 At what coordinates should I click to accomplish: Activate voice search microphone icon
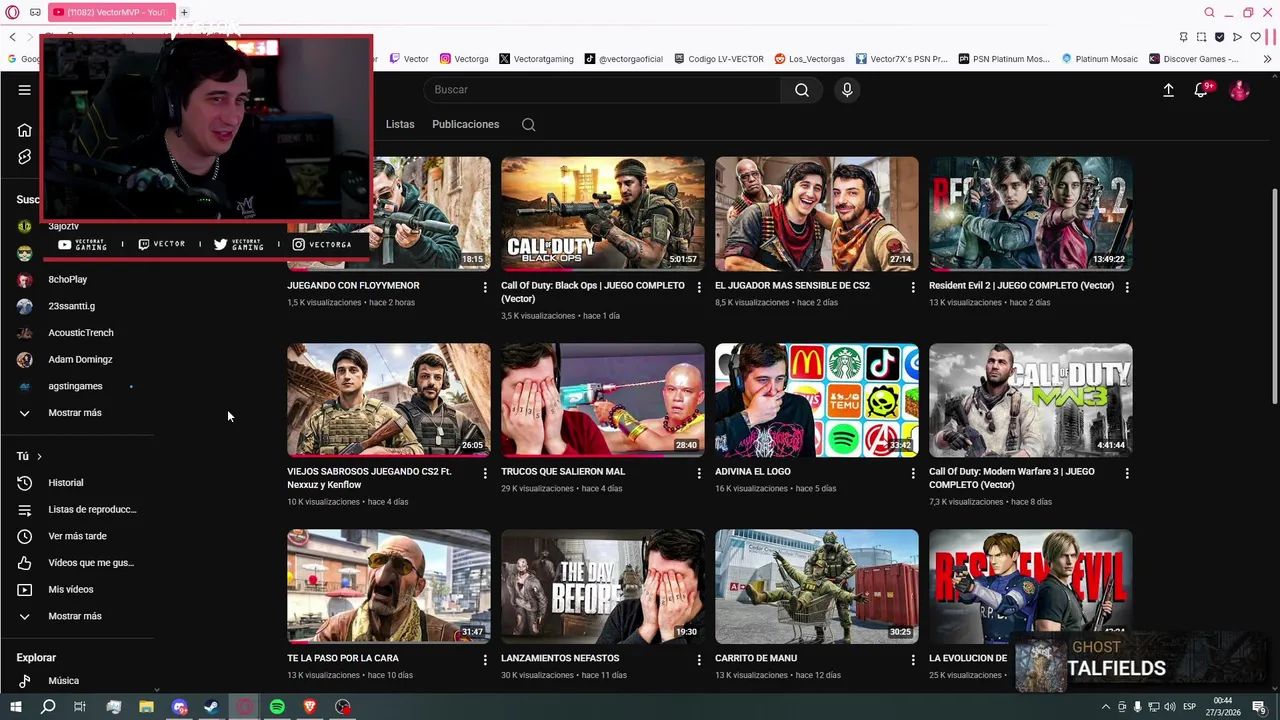point(847,90)
